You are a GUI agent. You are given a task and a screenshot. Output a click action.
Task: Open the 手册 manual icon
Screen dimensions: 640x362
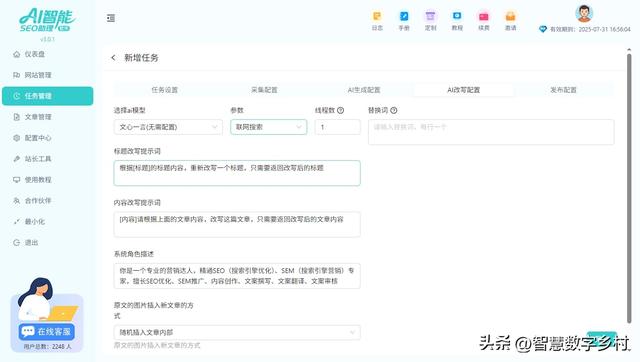[404, 20]
